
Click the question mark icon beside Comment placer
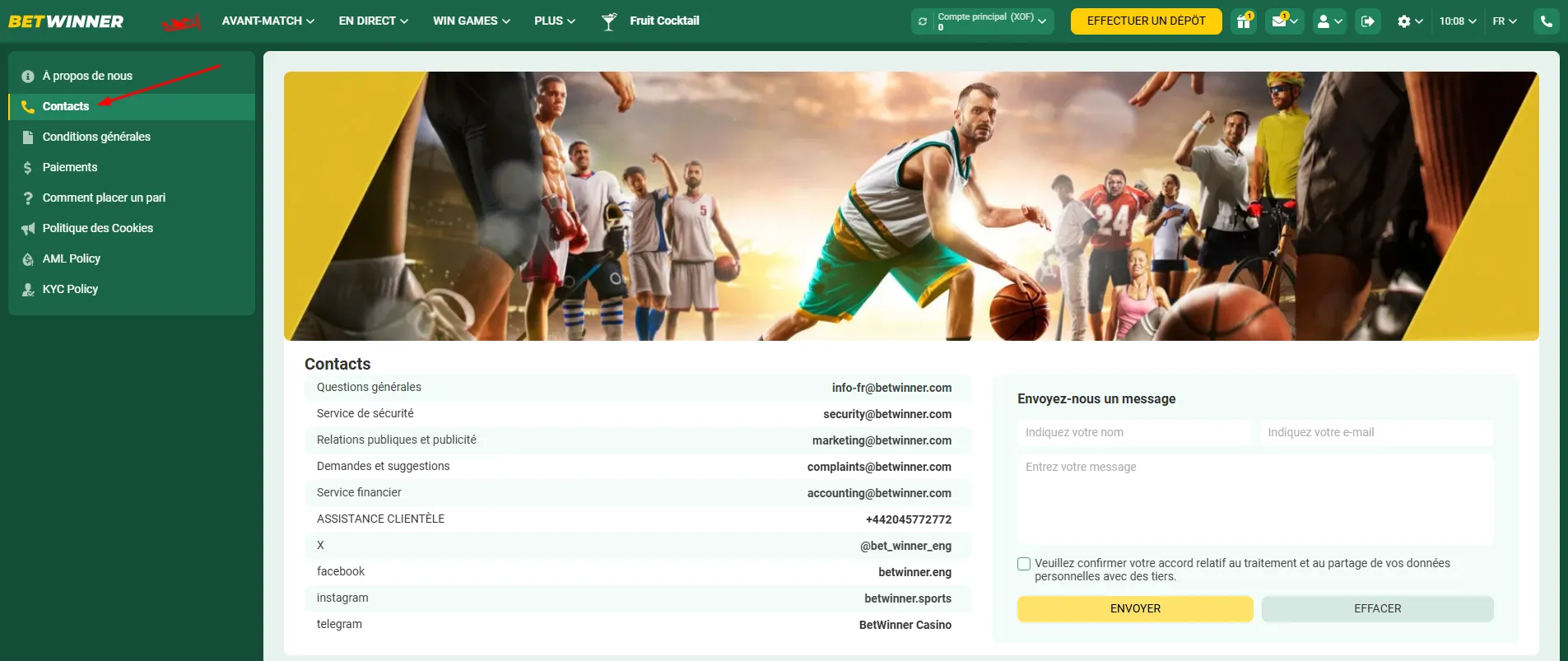click(x=28, y=198)
